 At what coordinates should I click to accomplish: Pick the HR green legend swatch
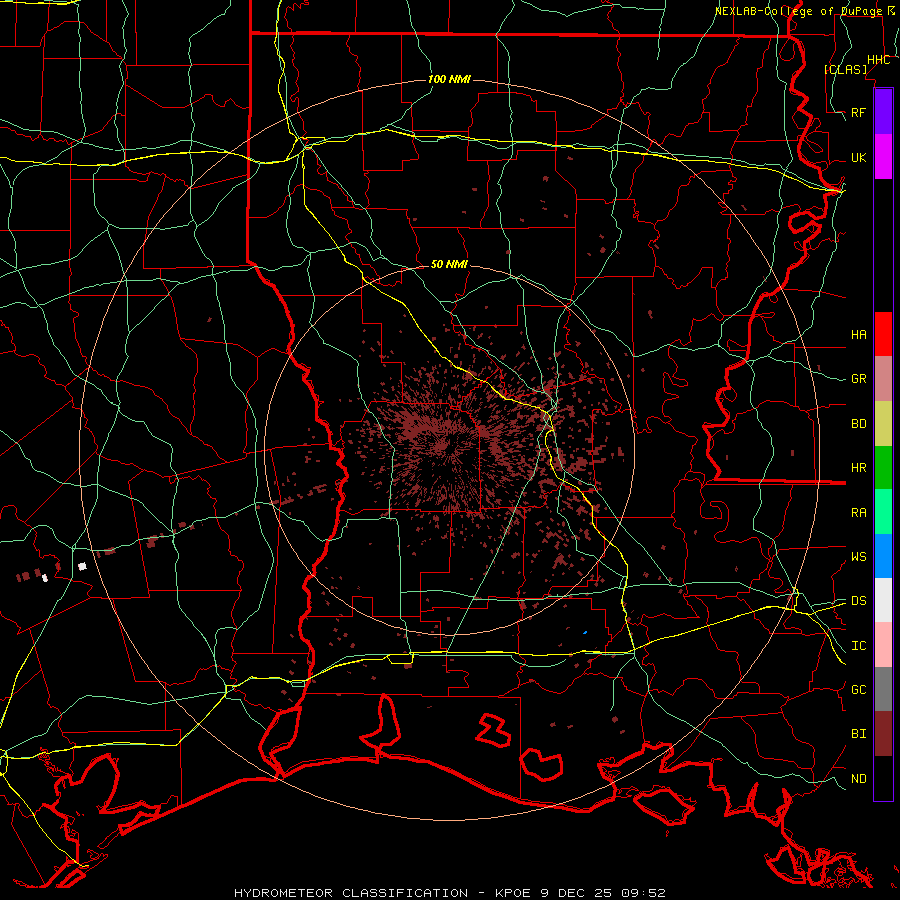click(883, 468)
